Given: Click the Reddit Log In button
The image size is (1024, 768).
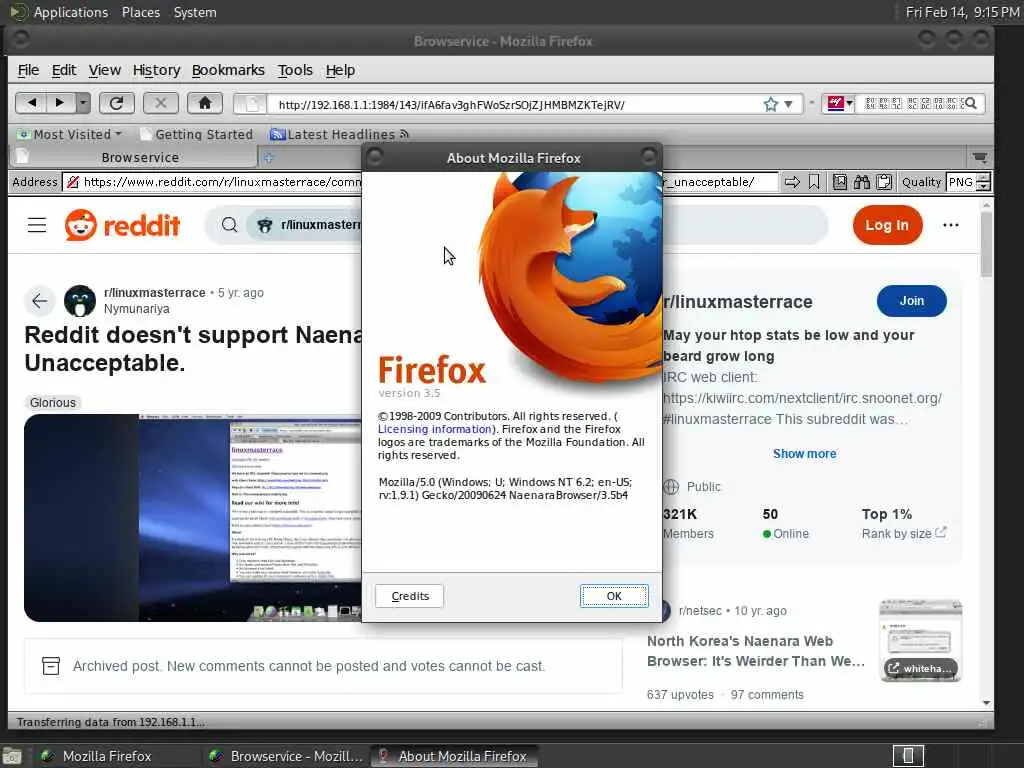Looking at the screenshot, I should click(x=887, y=225).
